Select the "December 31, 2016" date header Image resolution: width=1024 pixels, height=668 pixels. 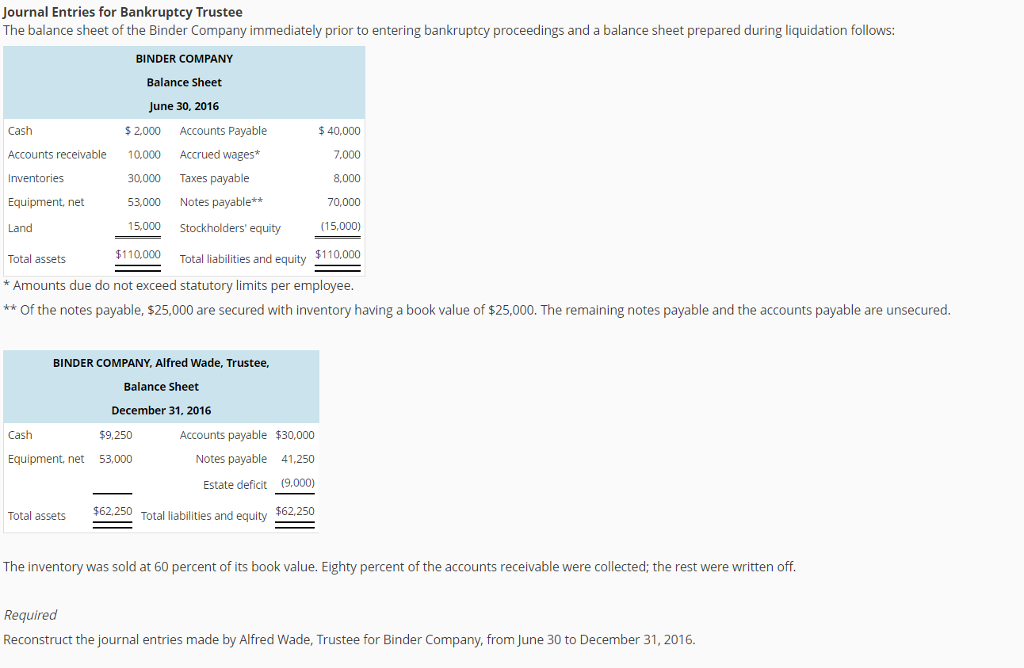[x=161, y=411]
